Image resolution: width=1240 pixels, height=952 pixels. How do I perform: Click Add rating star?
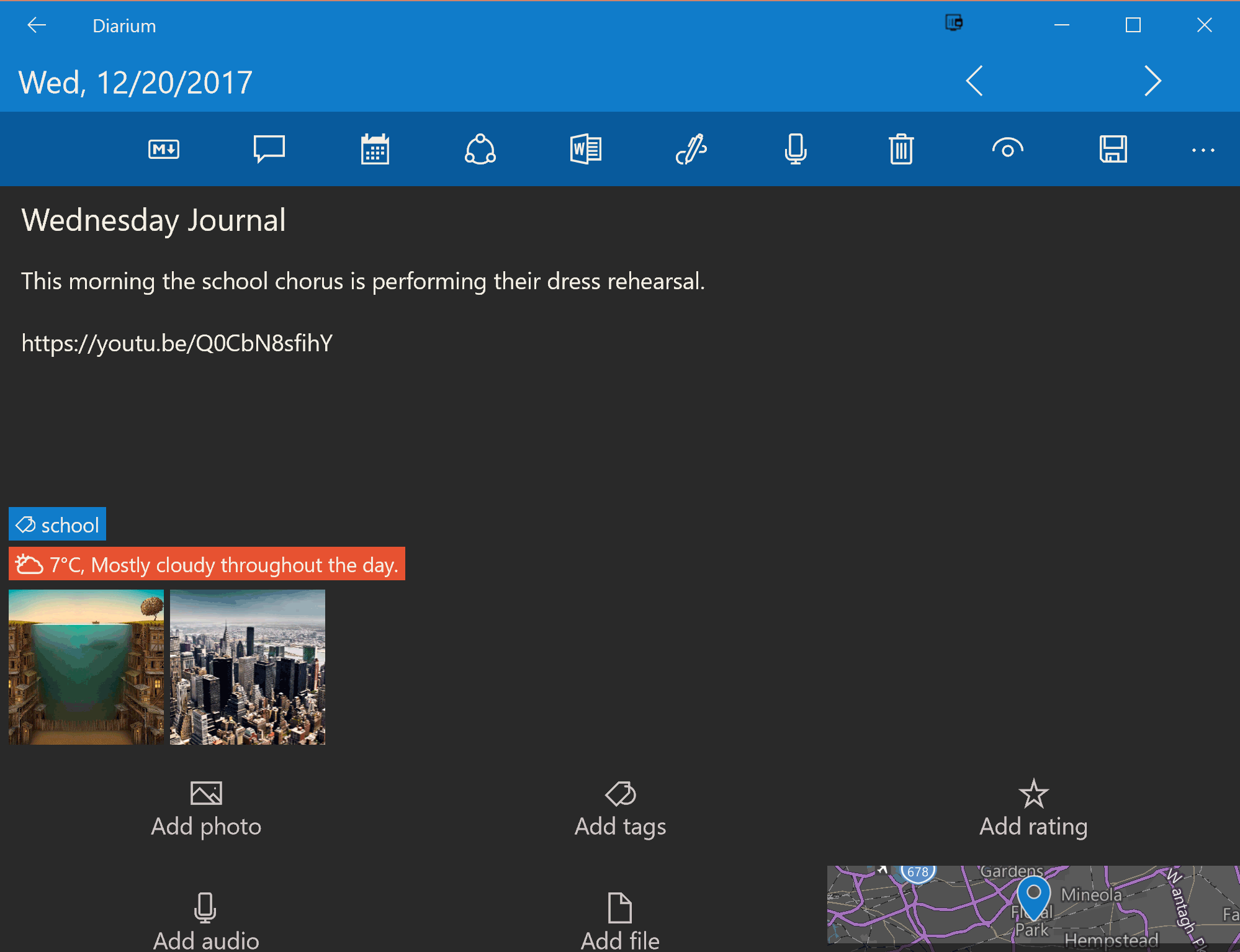pos(1033,809)
